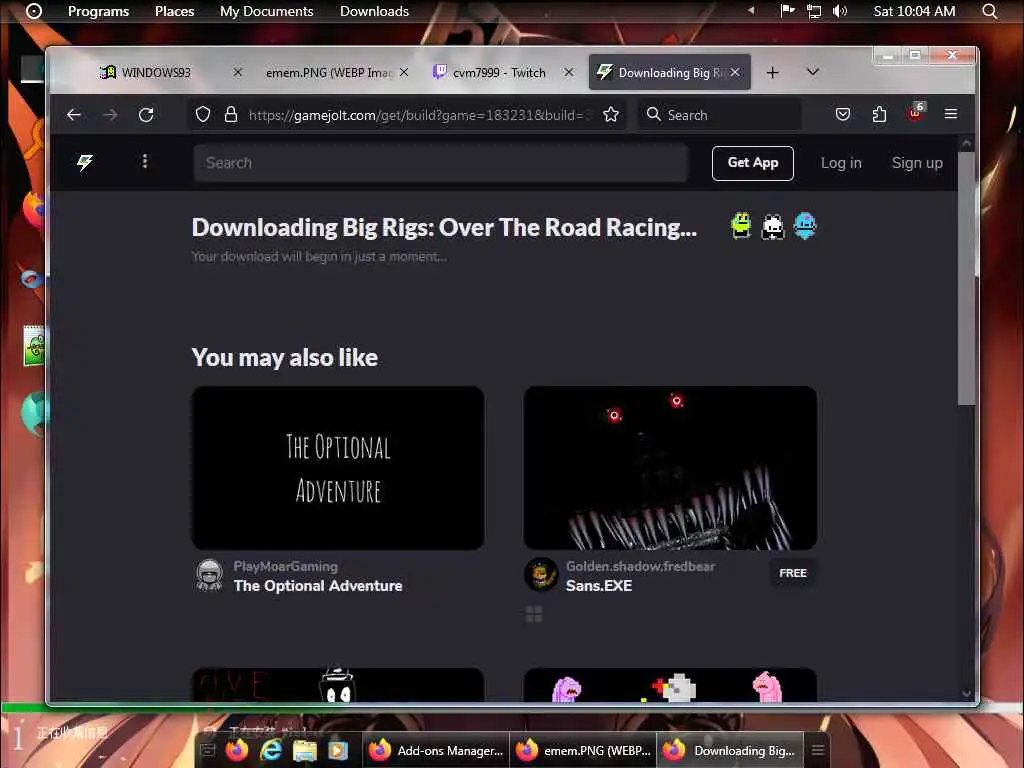Click Windows platform icon under Sans.EXE

point(534,614)
